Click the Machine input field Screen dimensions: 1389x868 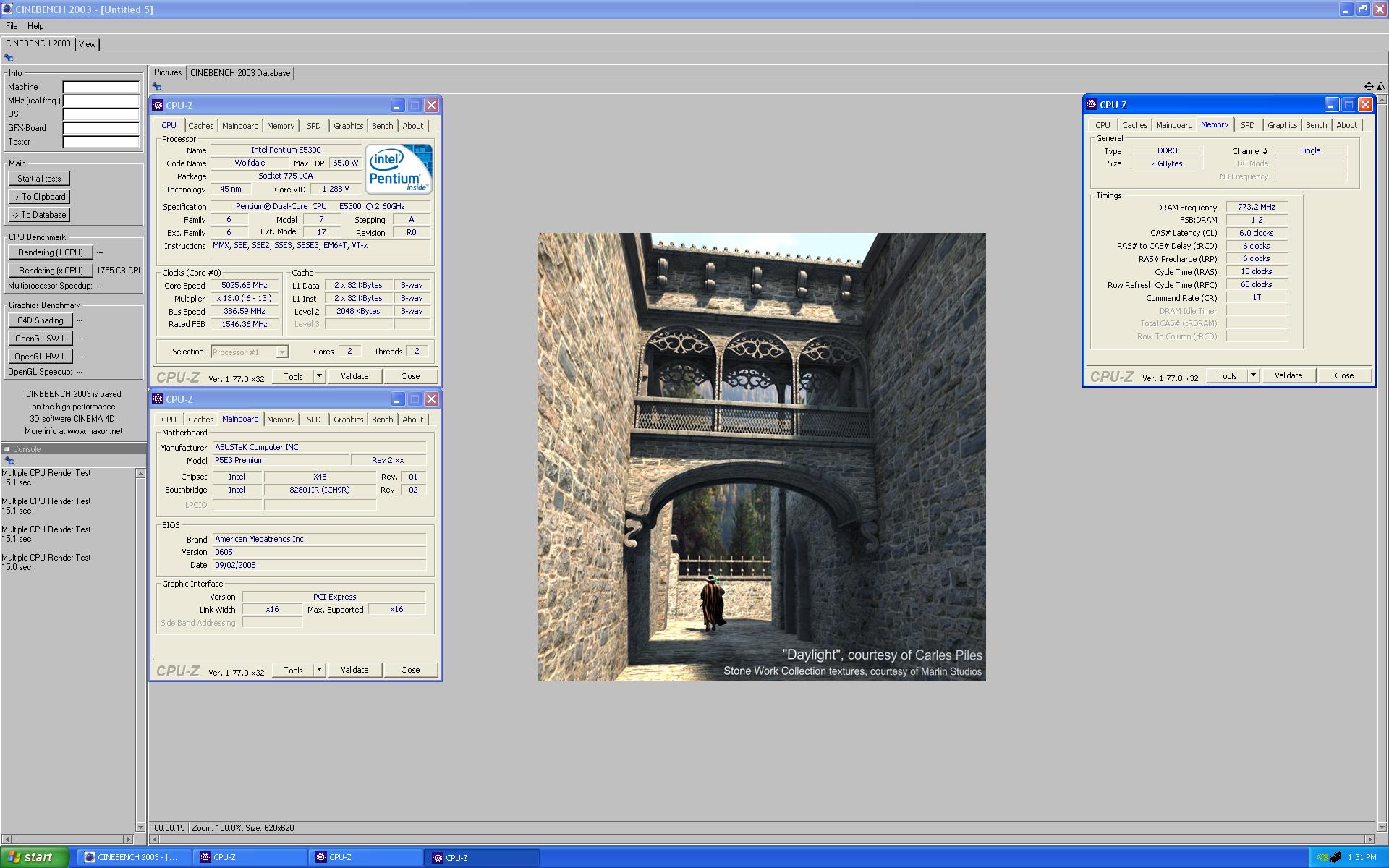point(101,87)
